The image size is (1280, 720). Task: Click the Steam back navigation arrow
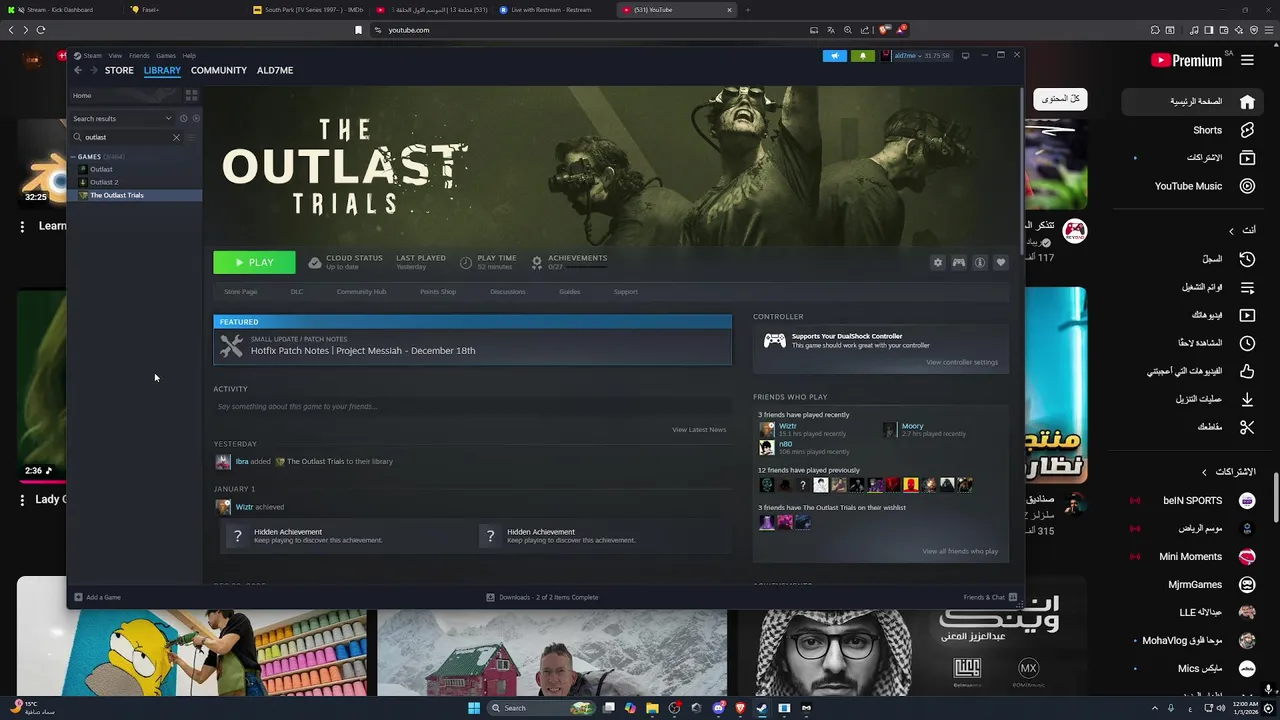click(78, 70)
